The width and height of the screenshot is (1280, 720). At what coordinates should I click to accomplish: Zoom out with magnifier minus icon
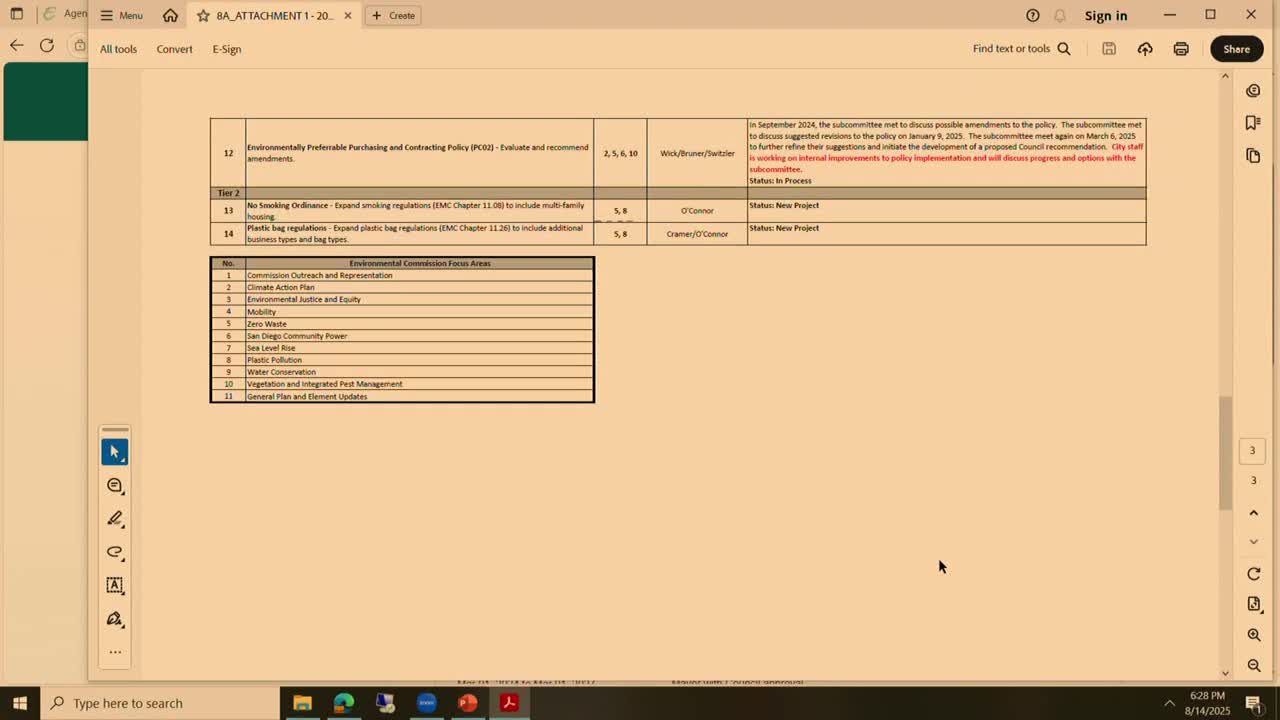pyautogui.click(x=1253, y=666)
